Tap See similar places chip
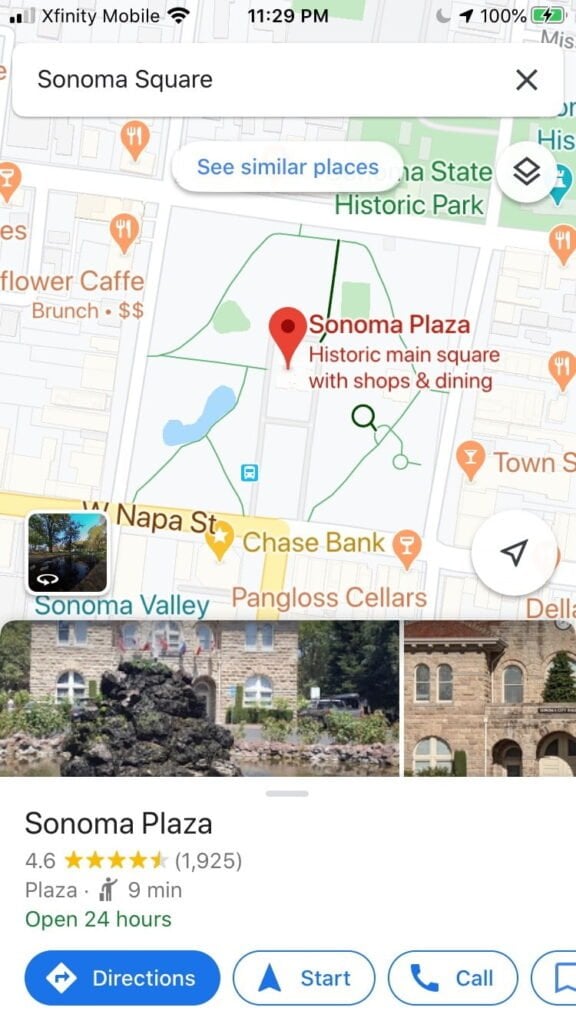This screenshot has height=1024, width=576. pyautogui.click(x=288, y=167)
